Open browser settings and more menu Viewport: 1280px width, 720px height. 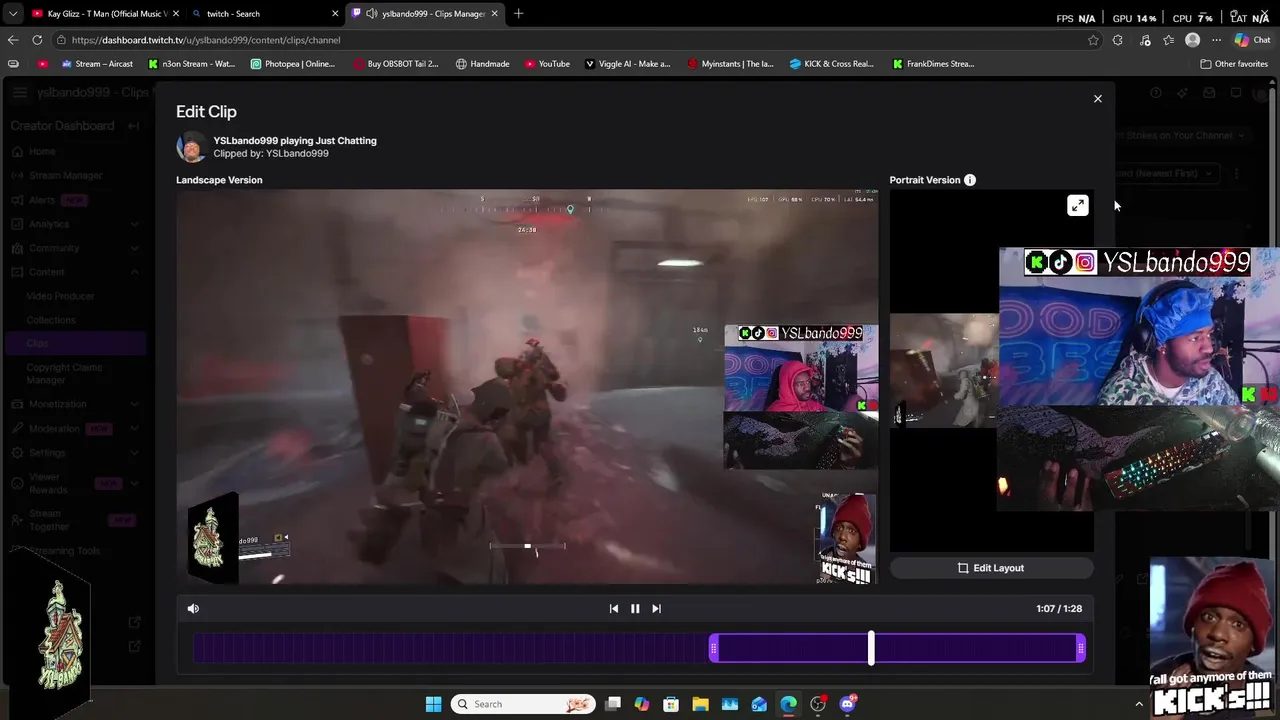pyautogui.click(x=1216, y=40)
